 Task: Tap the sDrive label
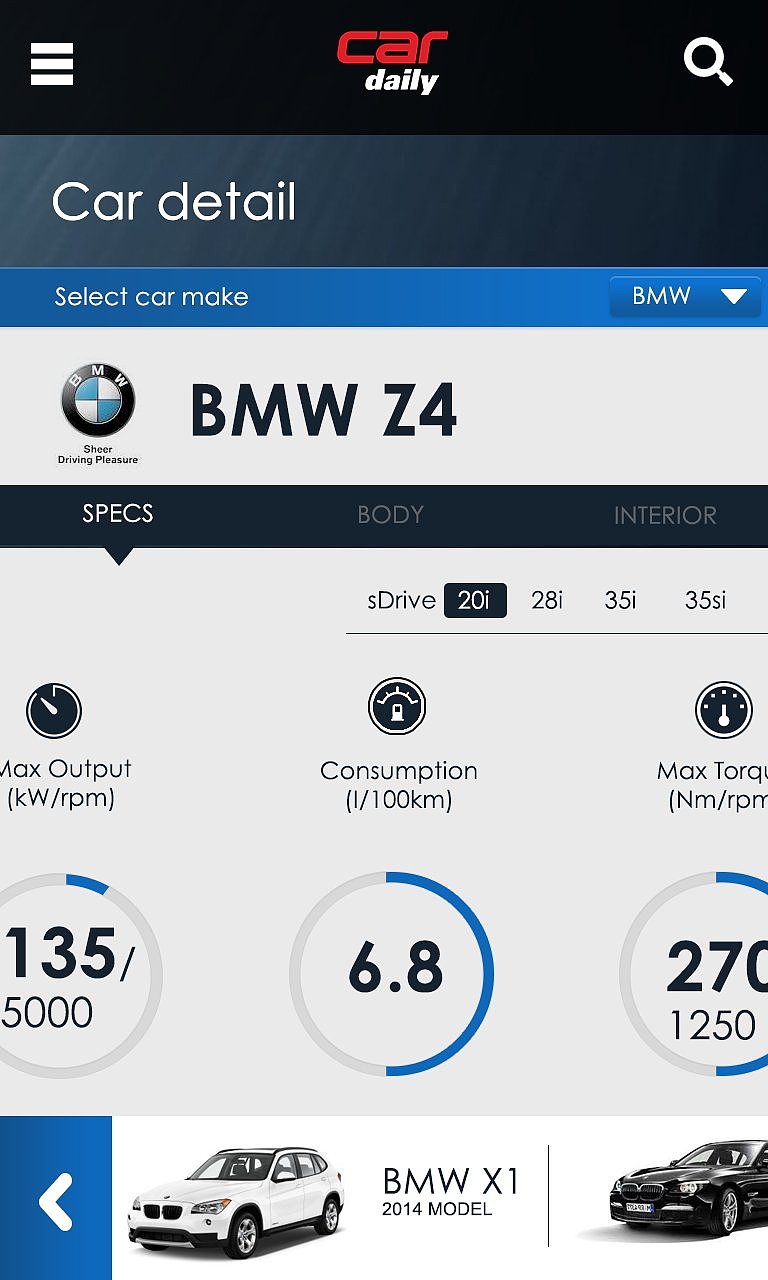coord(401,601)
